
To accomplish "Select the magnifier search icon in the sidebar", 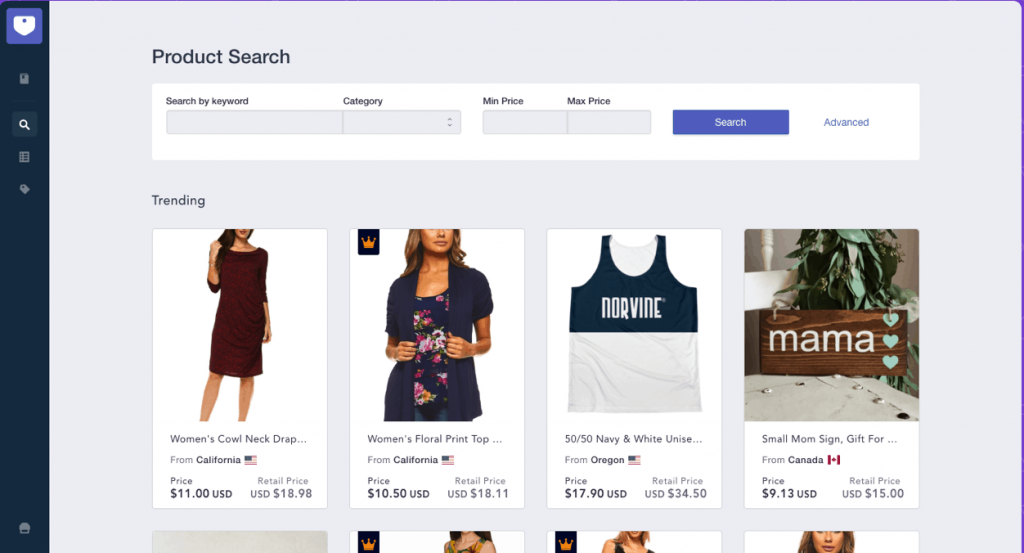I will click(24, 124).
